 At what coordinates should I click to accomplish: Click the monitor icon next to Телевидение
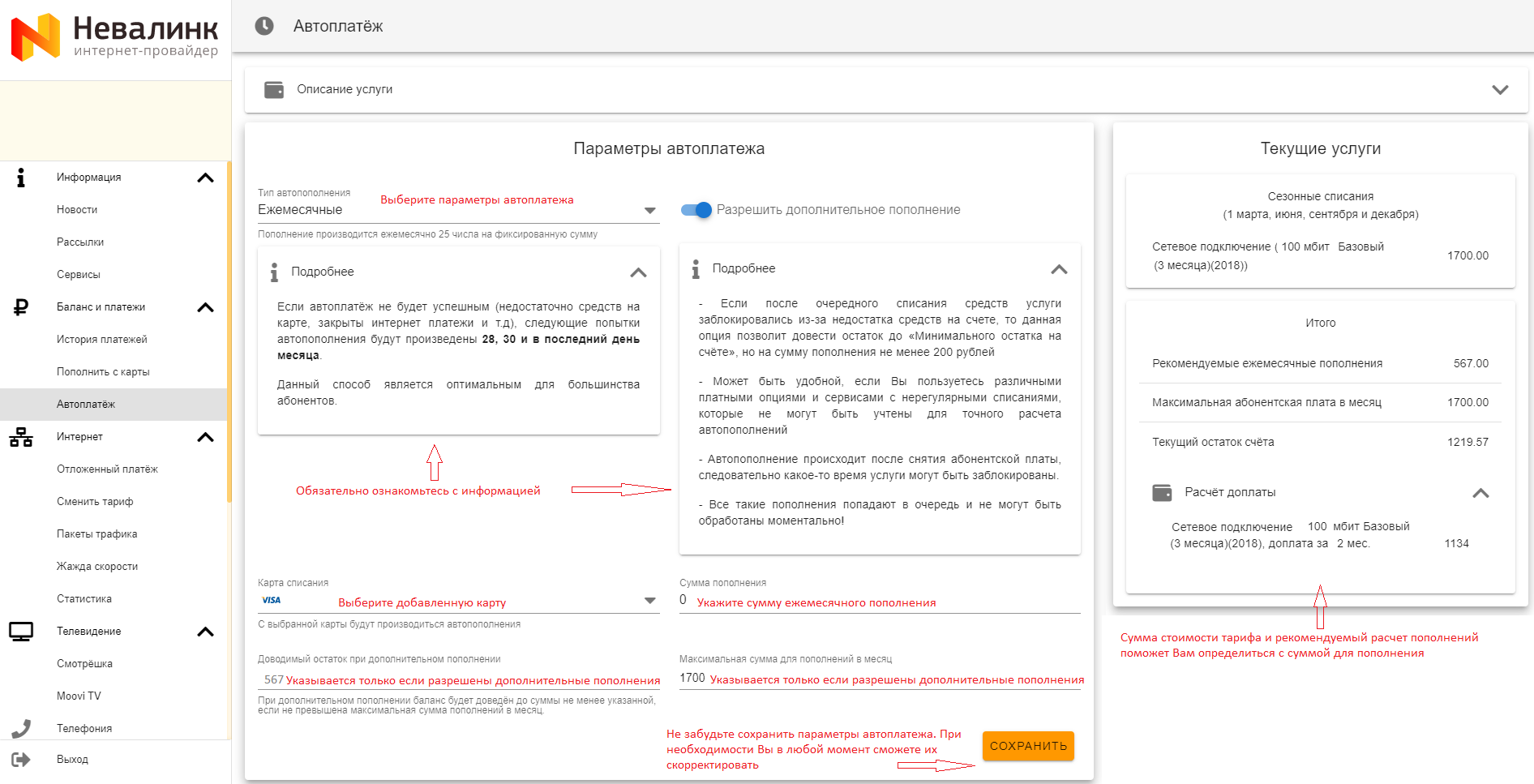click(21, 632)
